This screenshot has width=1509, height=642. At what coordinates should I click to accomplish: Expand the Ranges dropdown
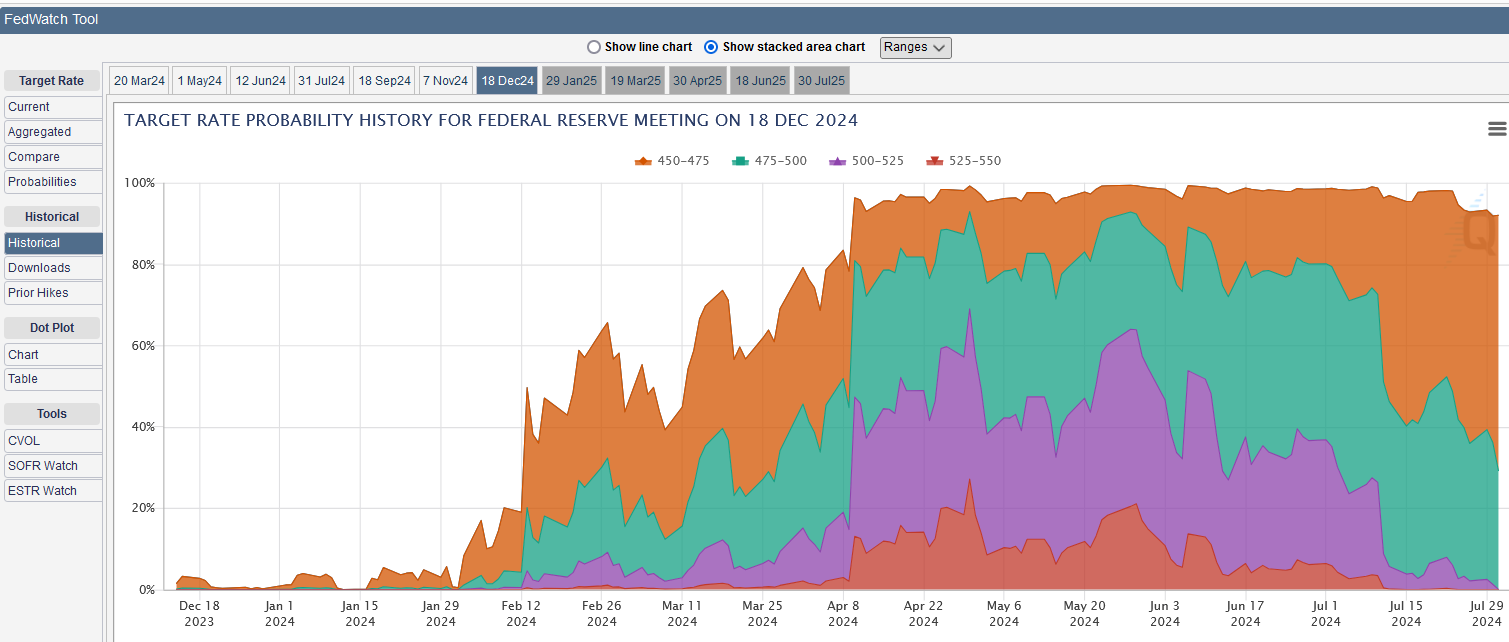pyautogui.click(x=915, y=47)
